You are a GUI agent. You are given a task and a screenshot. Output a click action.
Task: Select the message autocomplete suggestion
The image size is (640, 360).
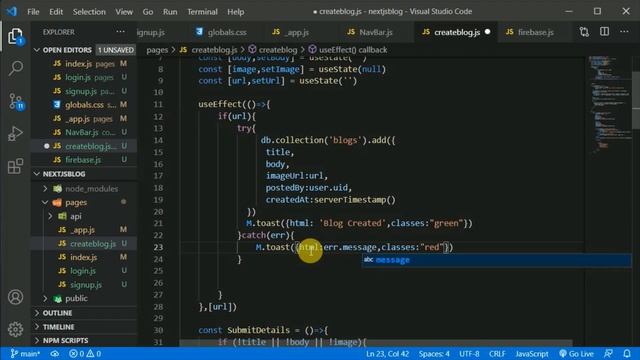[x=496, y=260]
